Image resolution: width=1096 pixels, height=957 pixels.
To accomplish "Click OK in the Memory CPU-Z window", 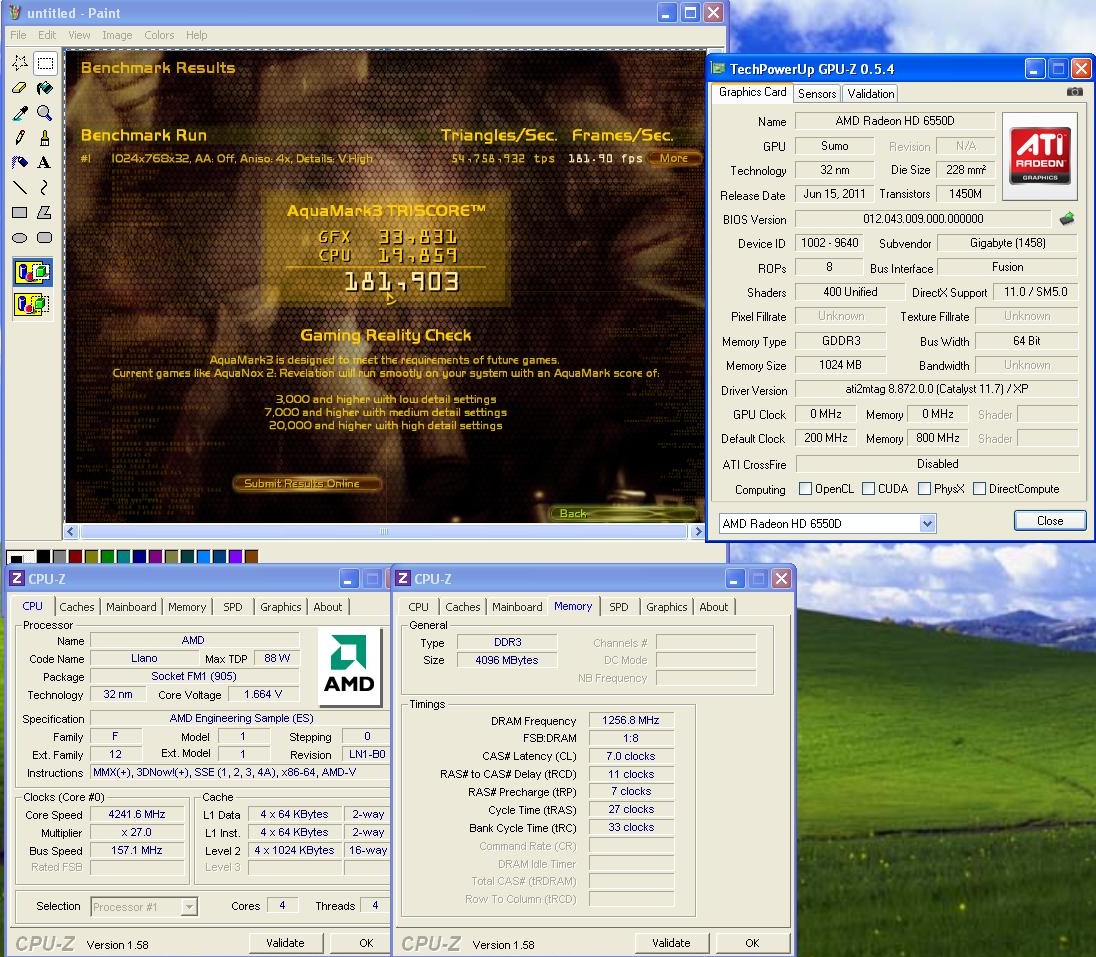I will click(752, 943).
